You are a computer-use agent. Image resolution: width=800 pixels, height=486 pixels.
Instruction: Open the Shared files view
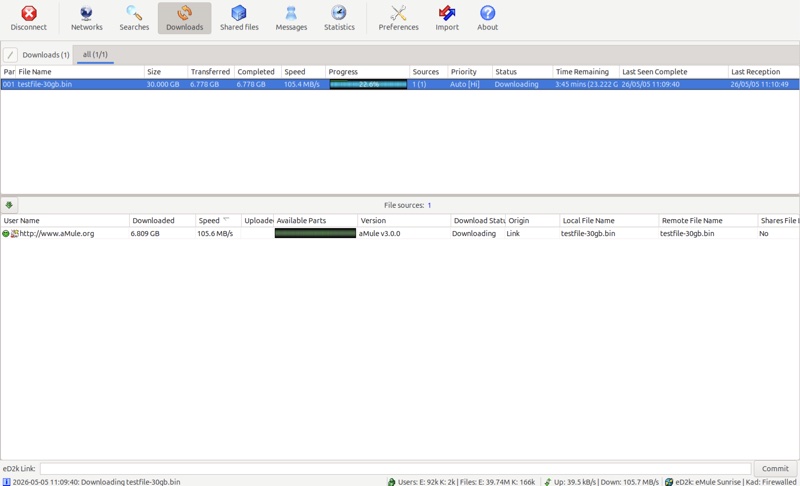239,18
